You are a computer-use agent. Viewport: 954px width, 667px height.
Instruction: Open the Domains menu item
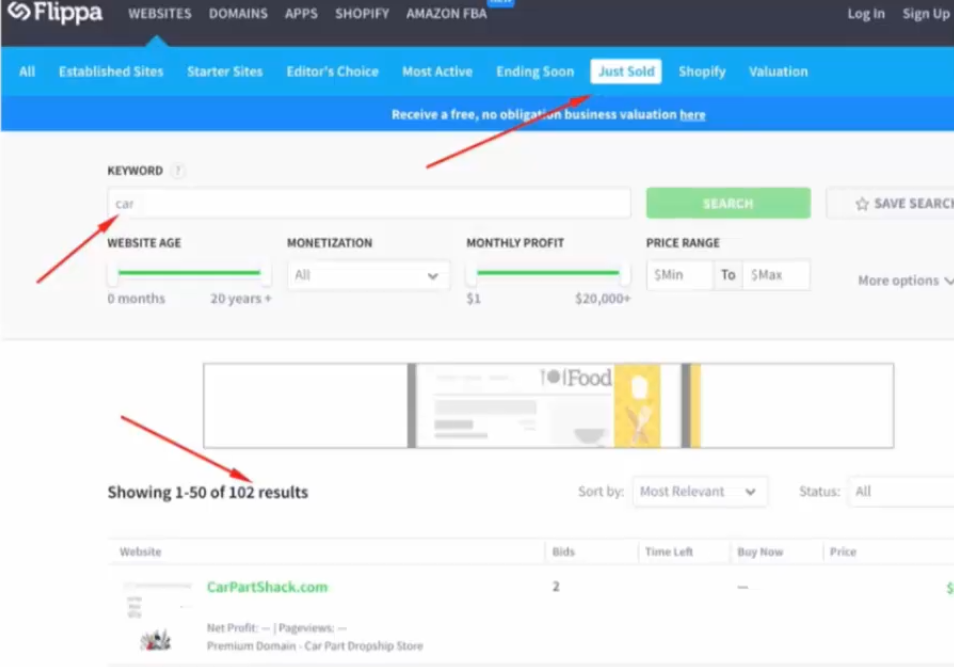pos(238,14)
